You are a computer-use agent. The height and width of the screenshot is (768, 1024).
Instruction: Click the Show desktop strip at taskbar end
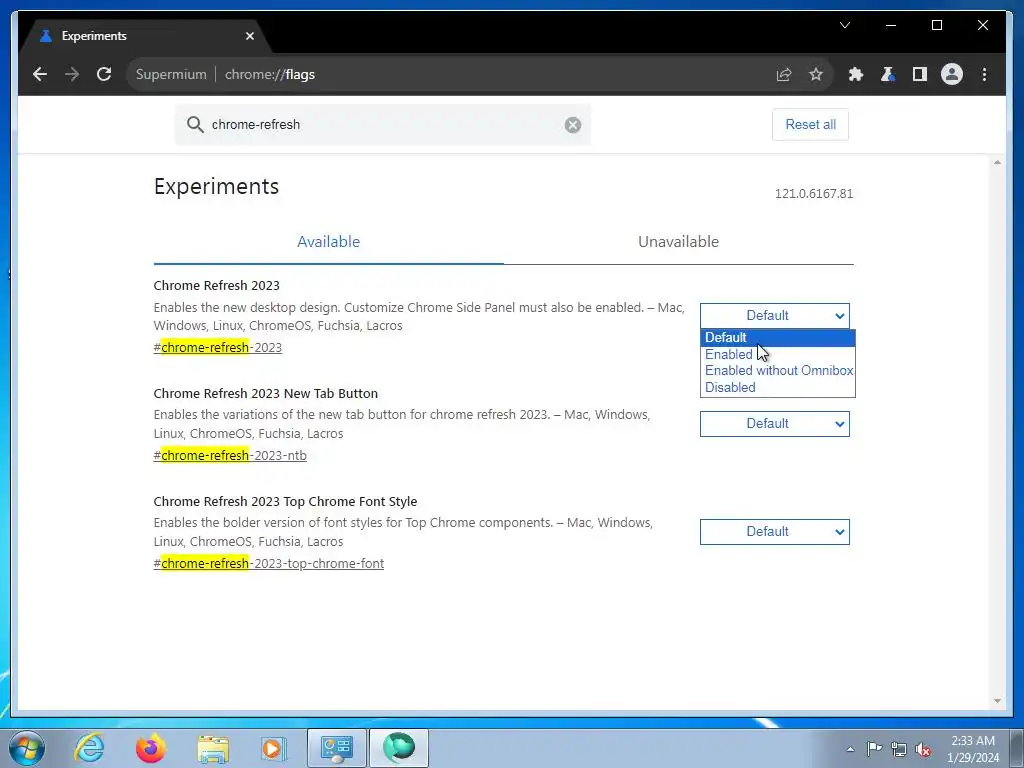point(1017,748)
